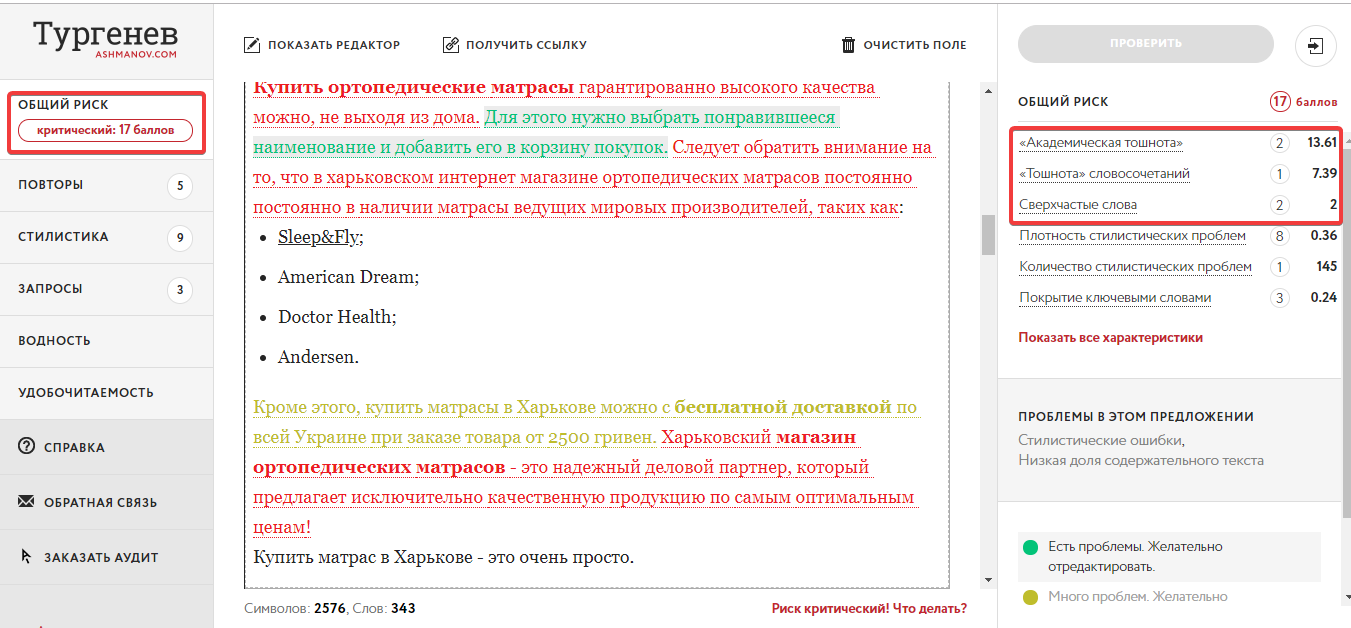This screenshot has width=1351, height=628.
Task: Click the 7.39 score value
Action: point(1323,174)
